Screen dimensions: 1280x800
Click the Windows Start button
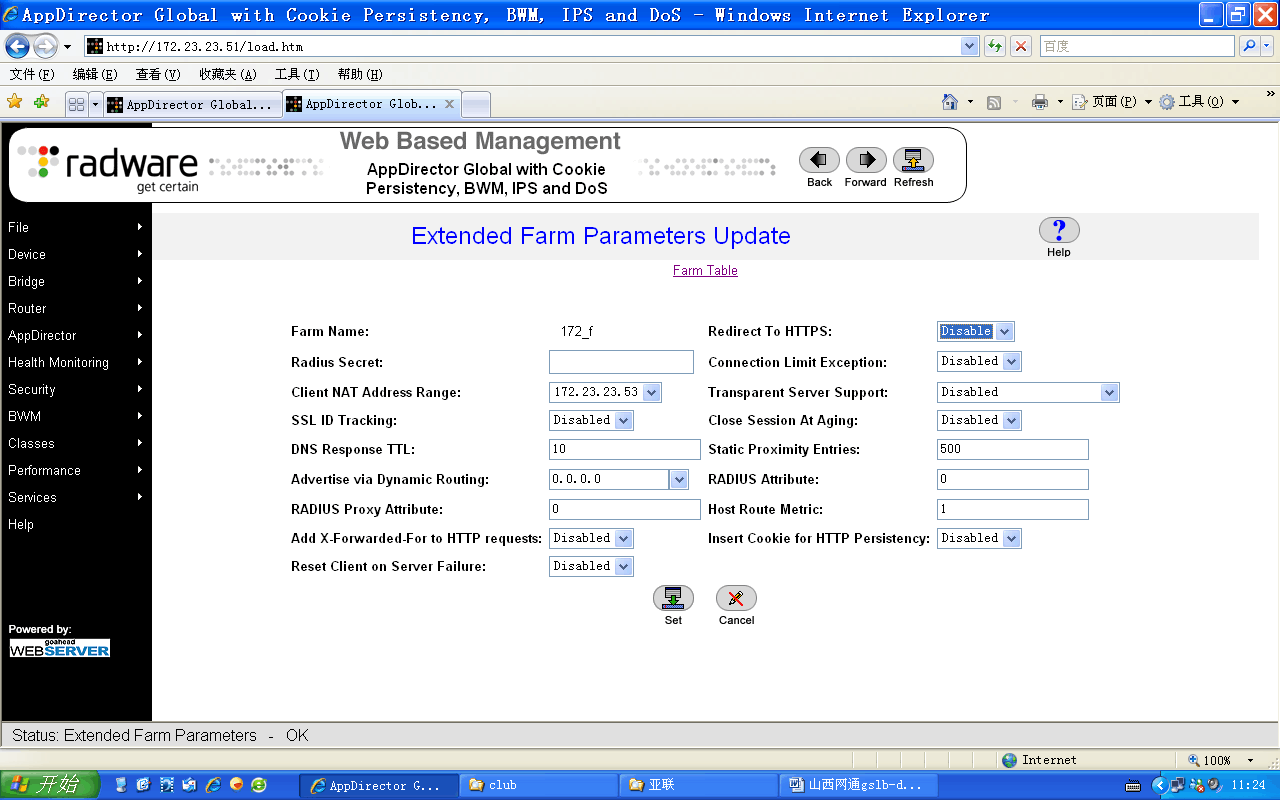(50, 785)
